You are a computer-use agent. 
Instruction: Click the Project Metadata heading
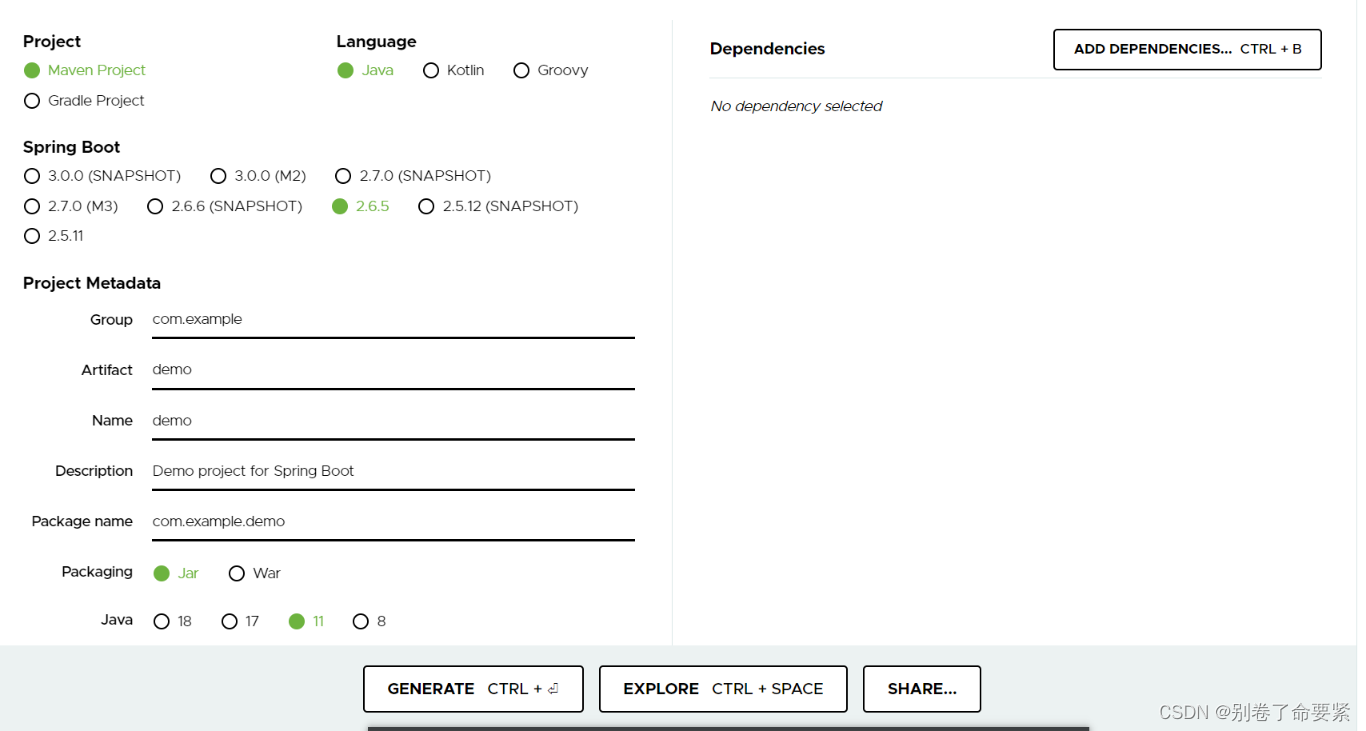pyautogui.click(x=92, y=283)
